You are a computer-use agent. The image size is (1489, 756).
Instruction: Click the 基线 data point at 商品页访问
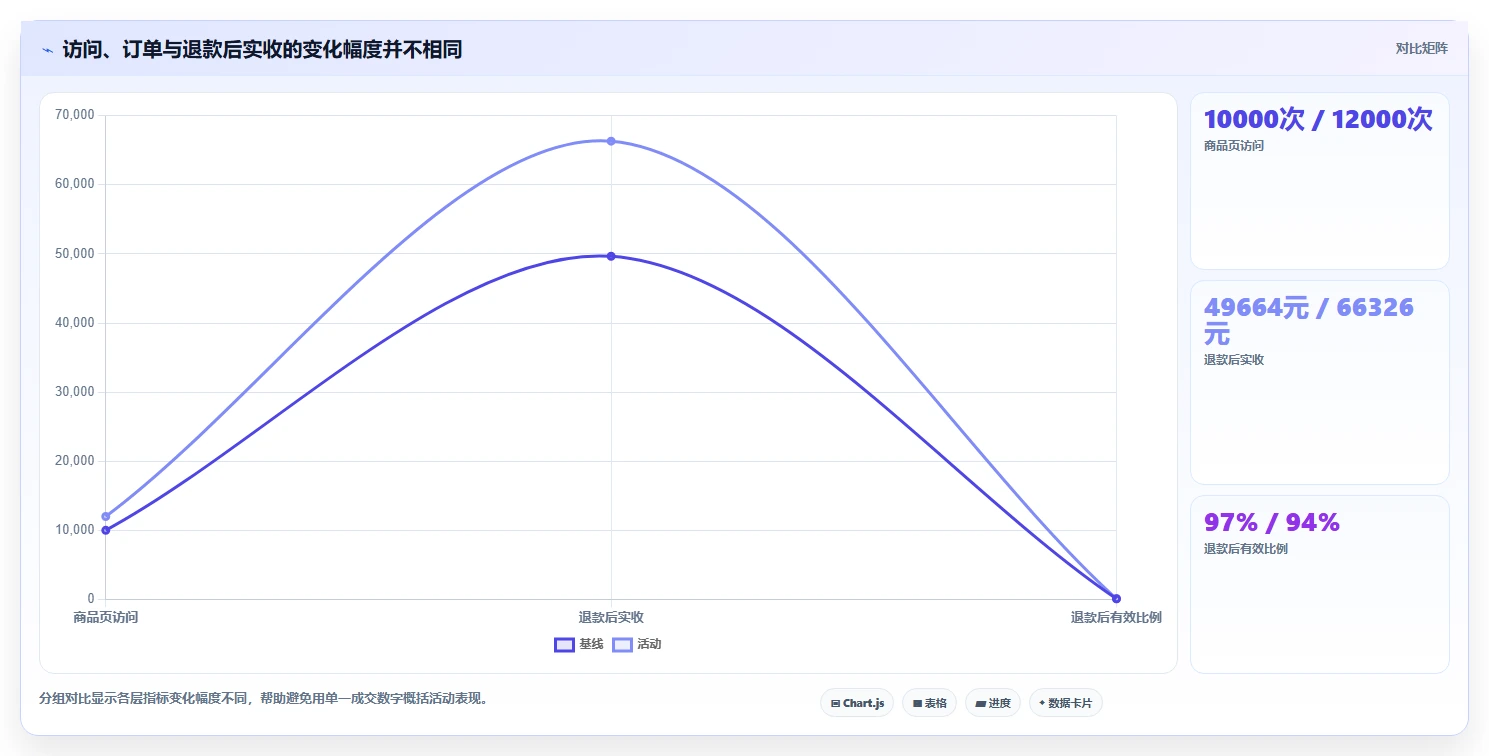point(106,530)
